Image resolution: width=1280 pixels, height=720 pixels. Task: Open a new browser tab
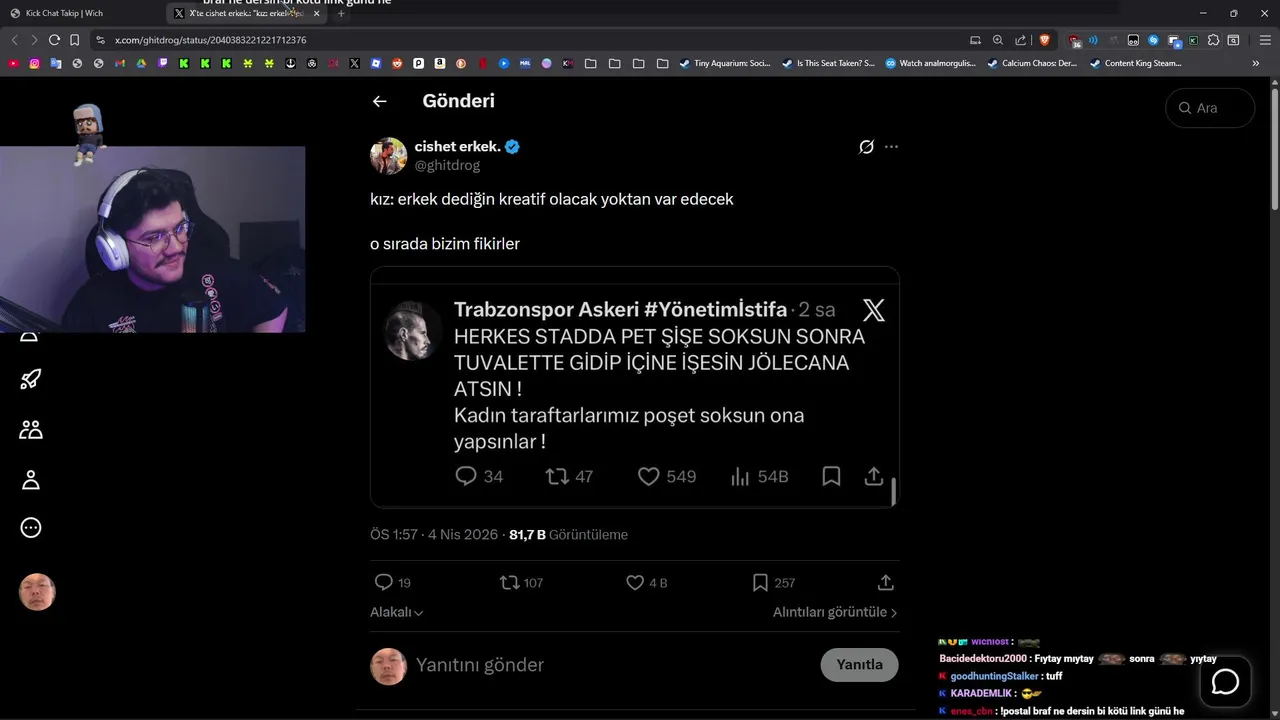coord(341,13)
